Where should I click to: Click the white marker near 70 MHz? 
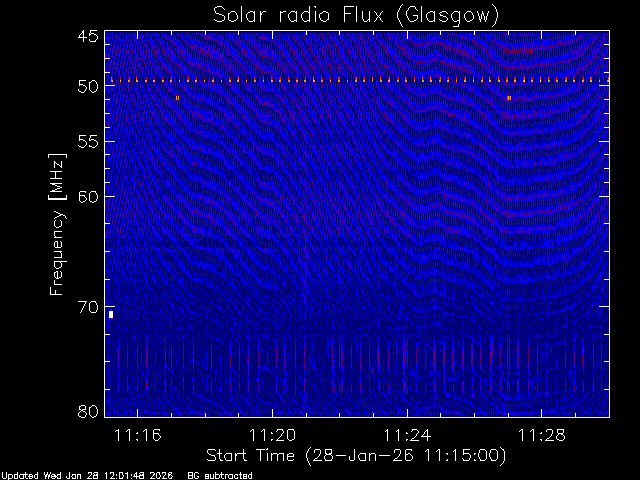[111, 315]
